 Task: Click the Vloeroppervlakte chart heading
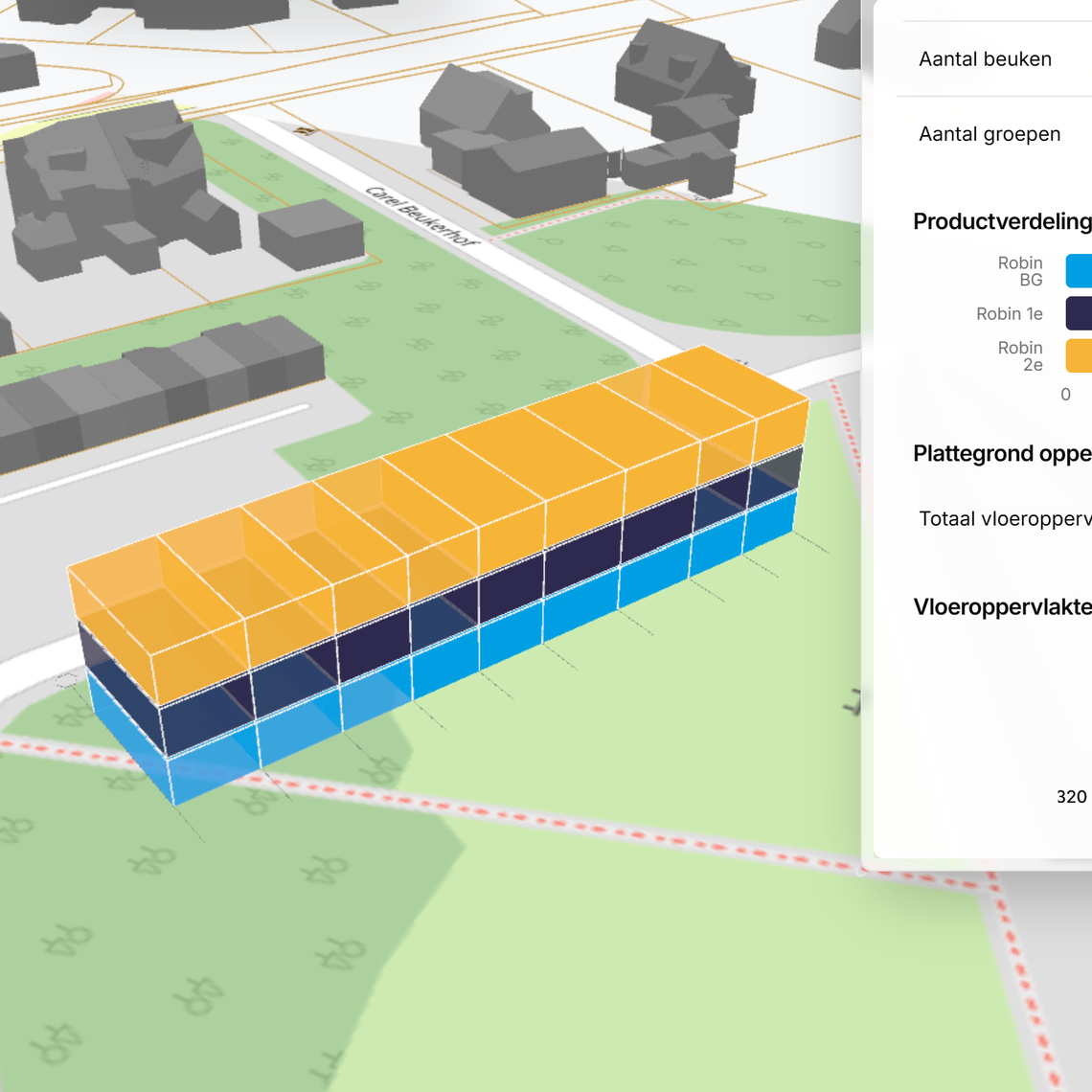(1001, 607)
